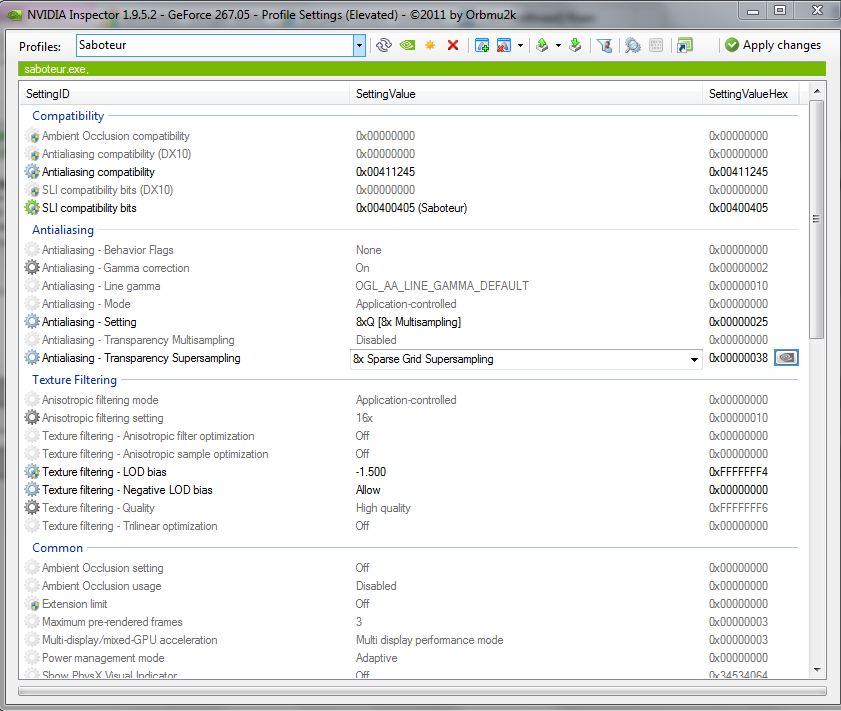This screenshot has width=841, height=711.
Task: Click the gear icon for Extension limit
Action: pyautogui.click(x=32, y=604)
